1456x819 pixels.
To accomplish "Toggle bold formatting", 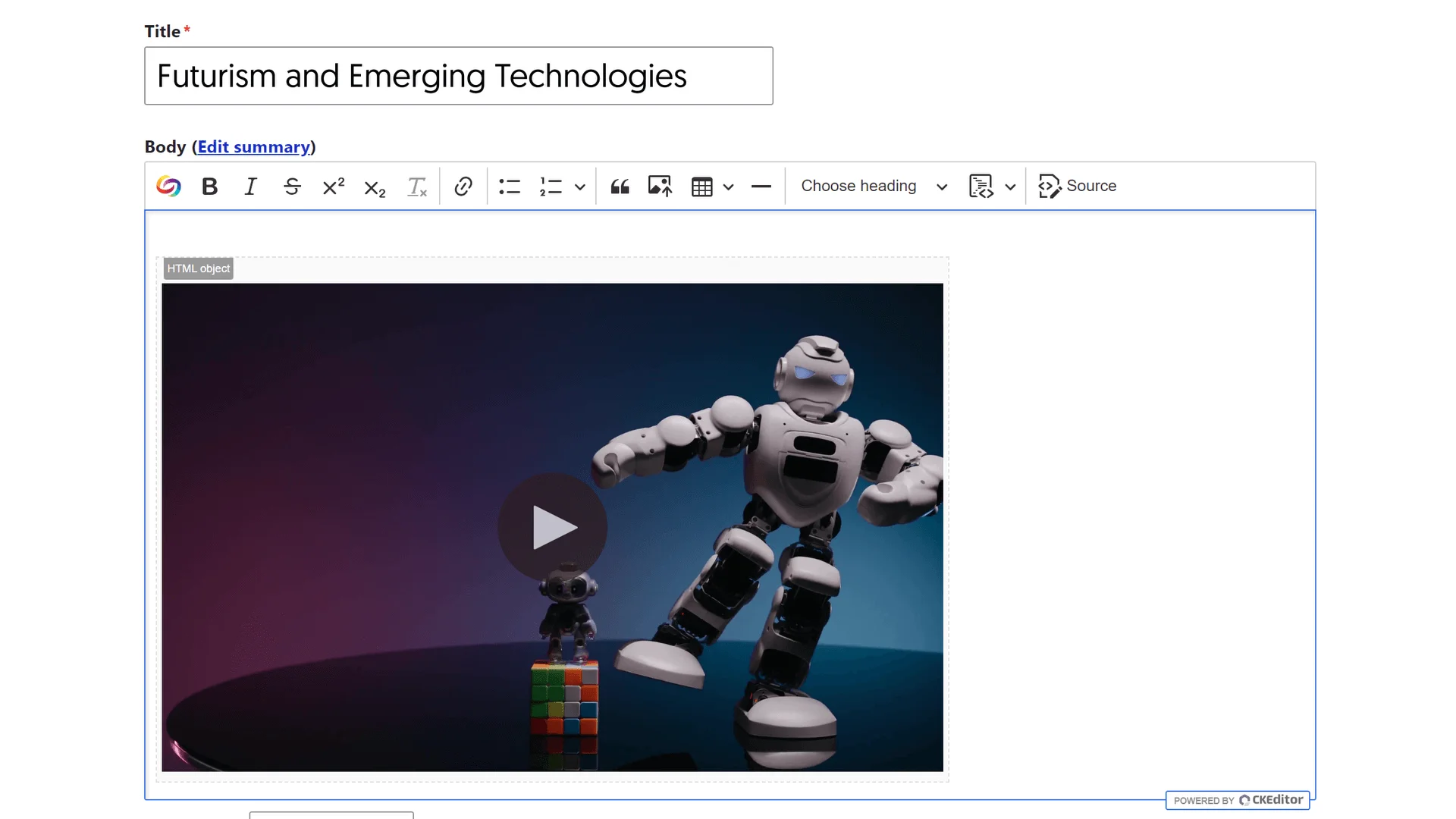I will click(x=210, y=186).
